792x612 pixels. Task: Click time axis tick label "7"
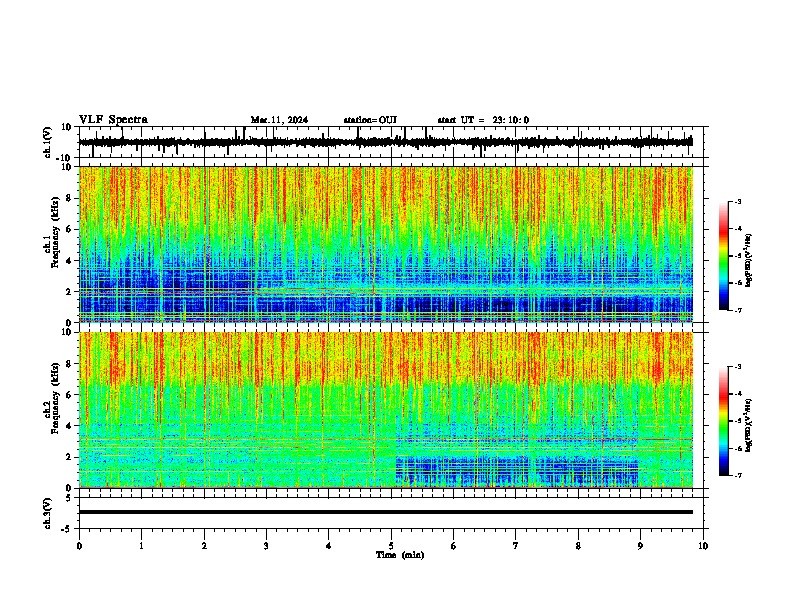(x=516, y=546)
